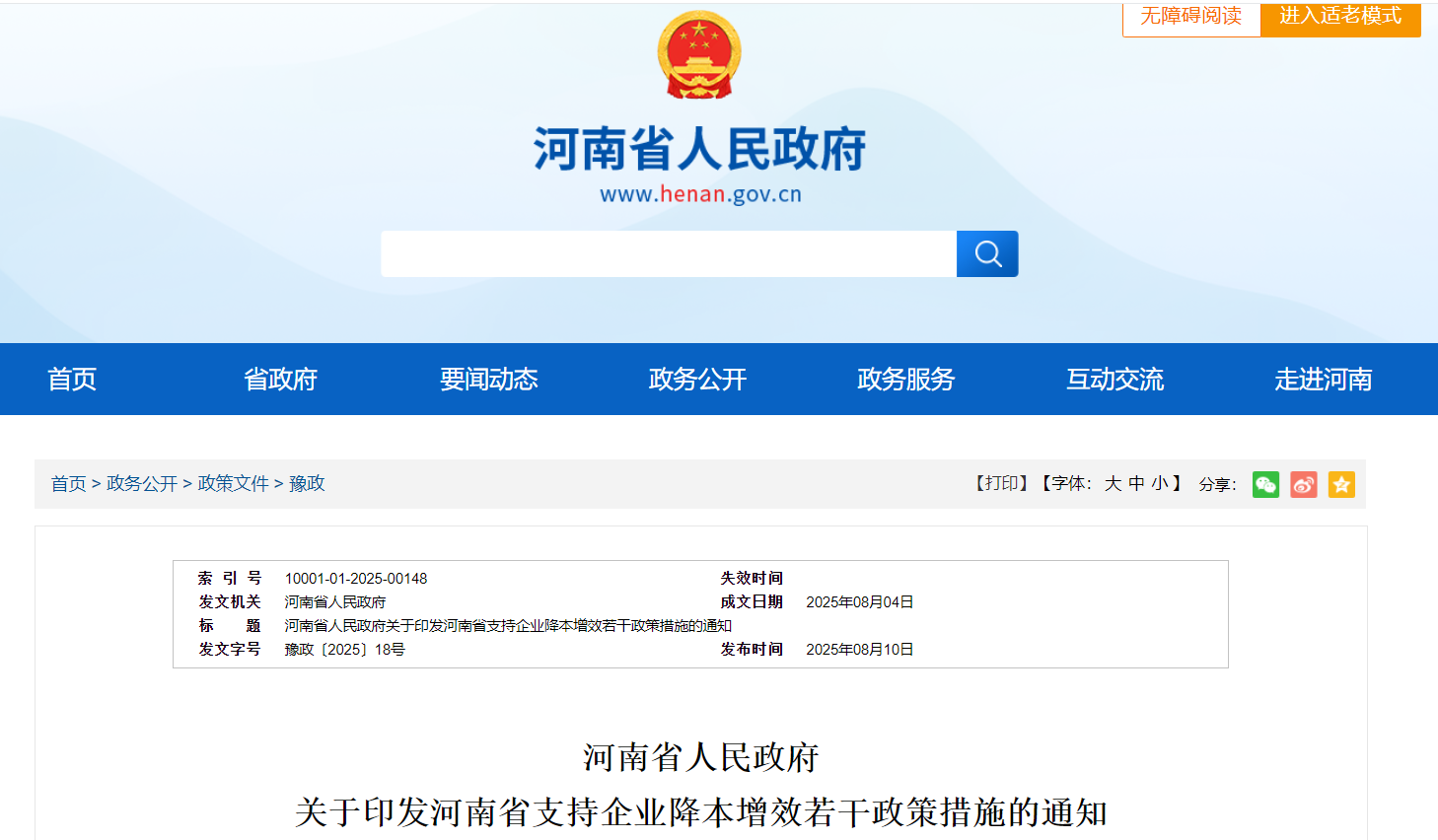Share the page via Weibo icon

1304,484
